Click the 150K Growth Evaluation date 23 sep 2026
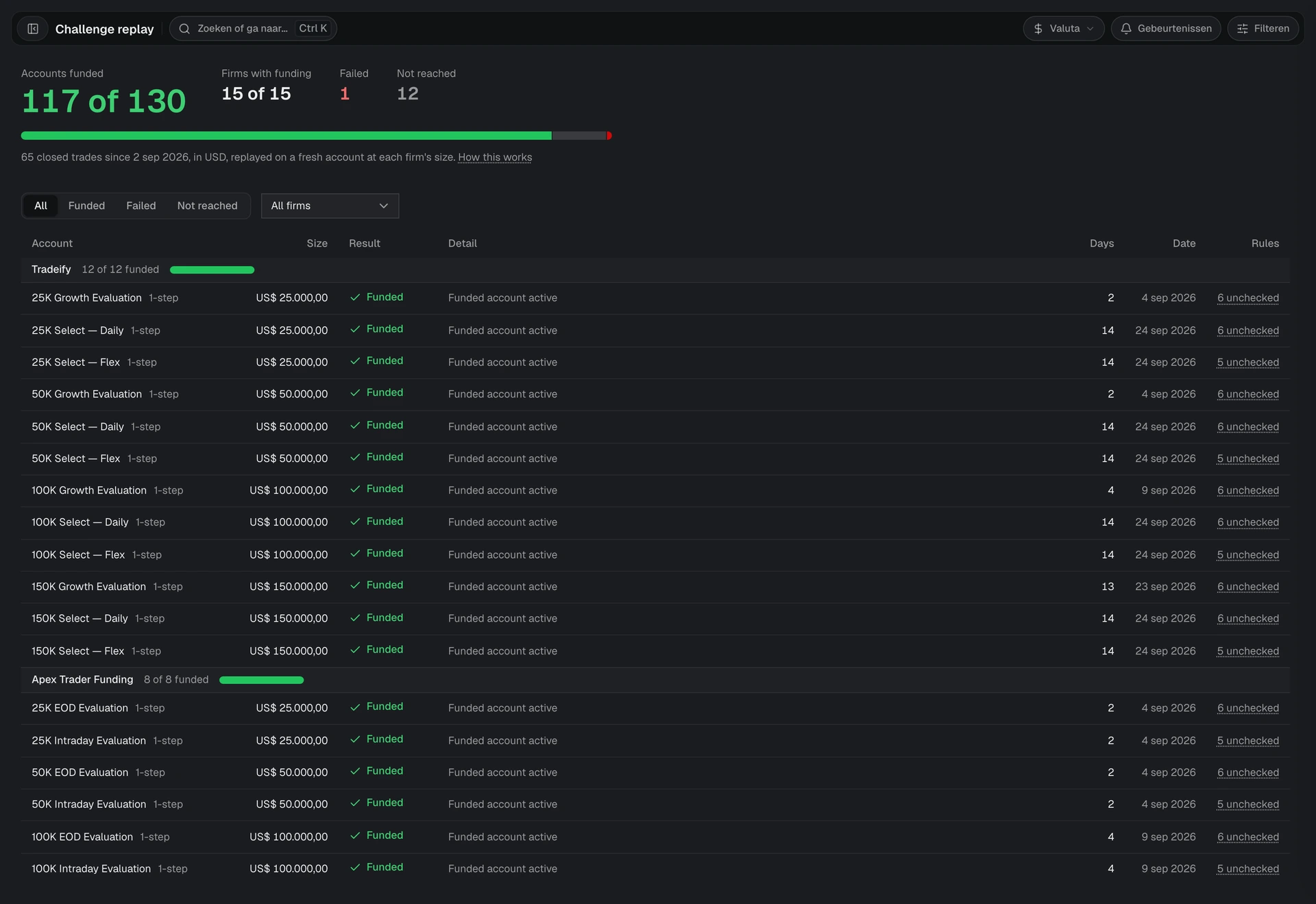 (1165, 587)
